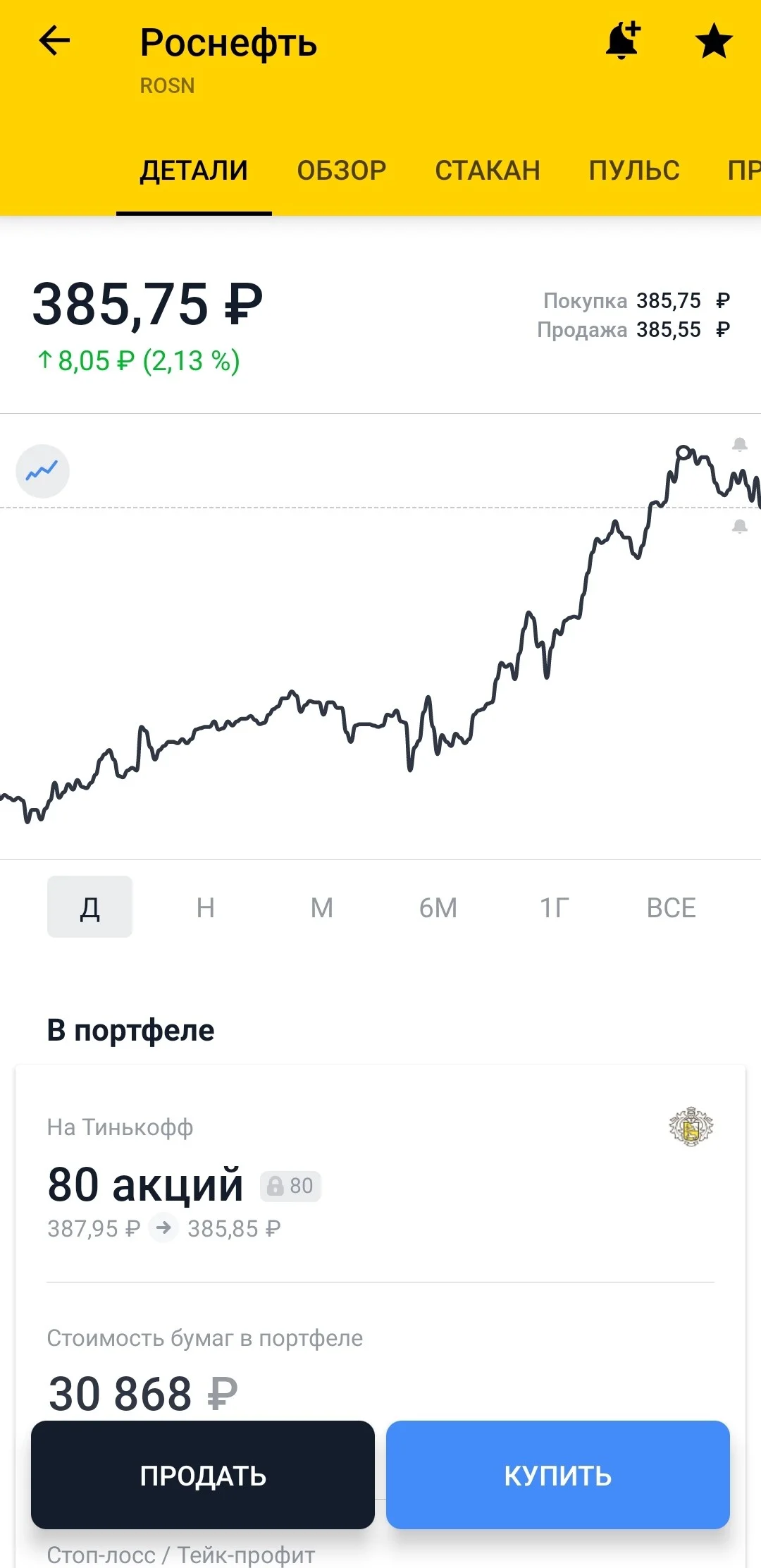Tap arrow icon between 387,95 and 385,85

click(x=163, y=1228)
